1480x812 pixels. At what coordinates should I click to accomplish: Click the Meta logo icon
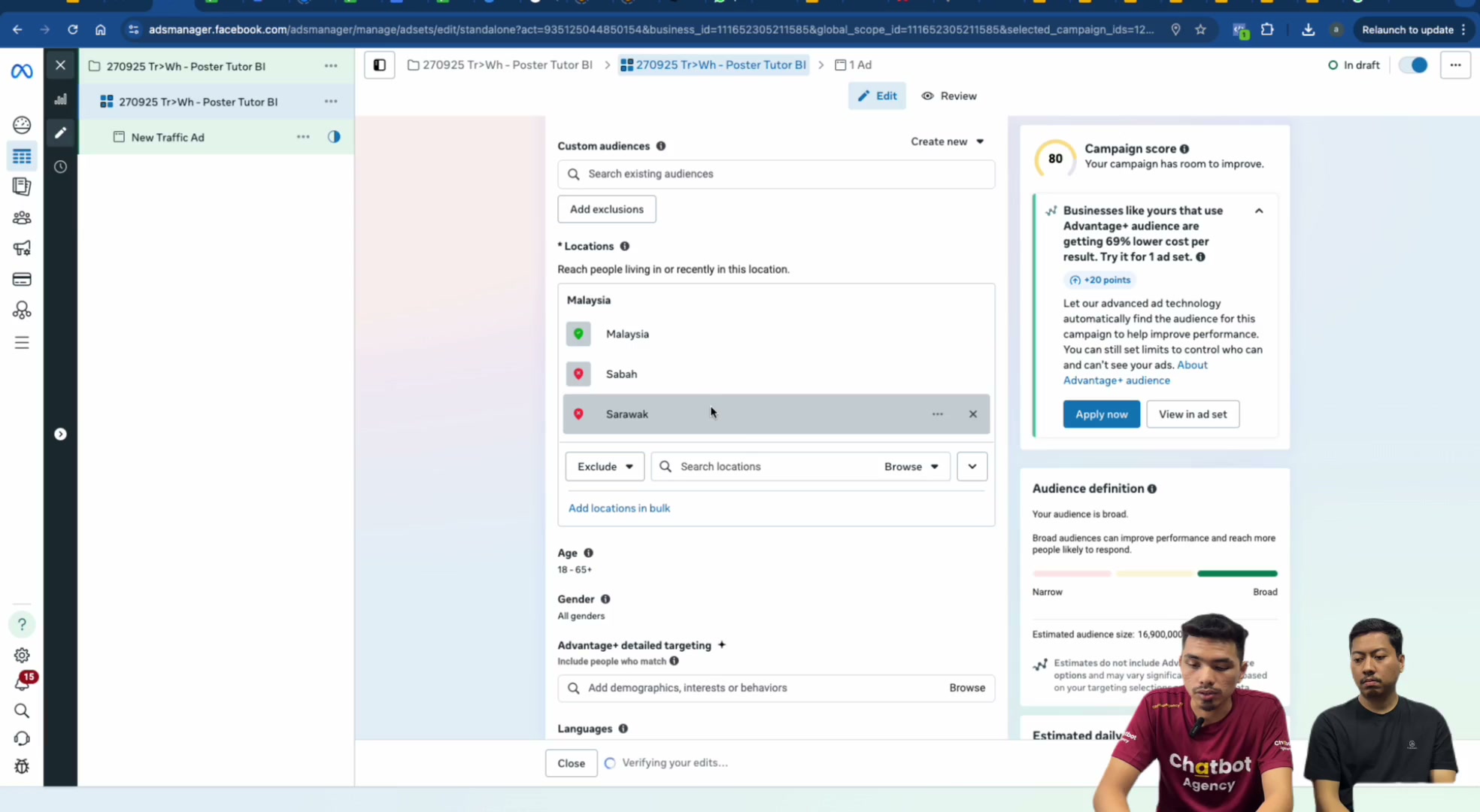pyautogui.click(x=22, y=71)
